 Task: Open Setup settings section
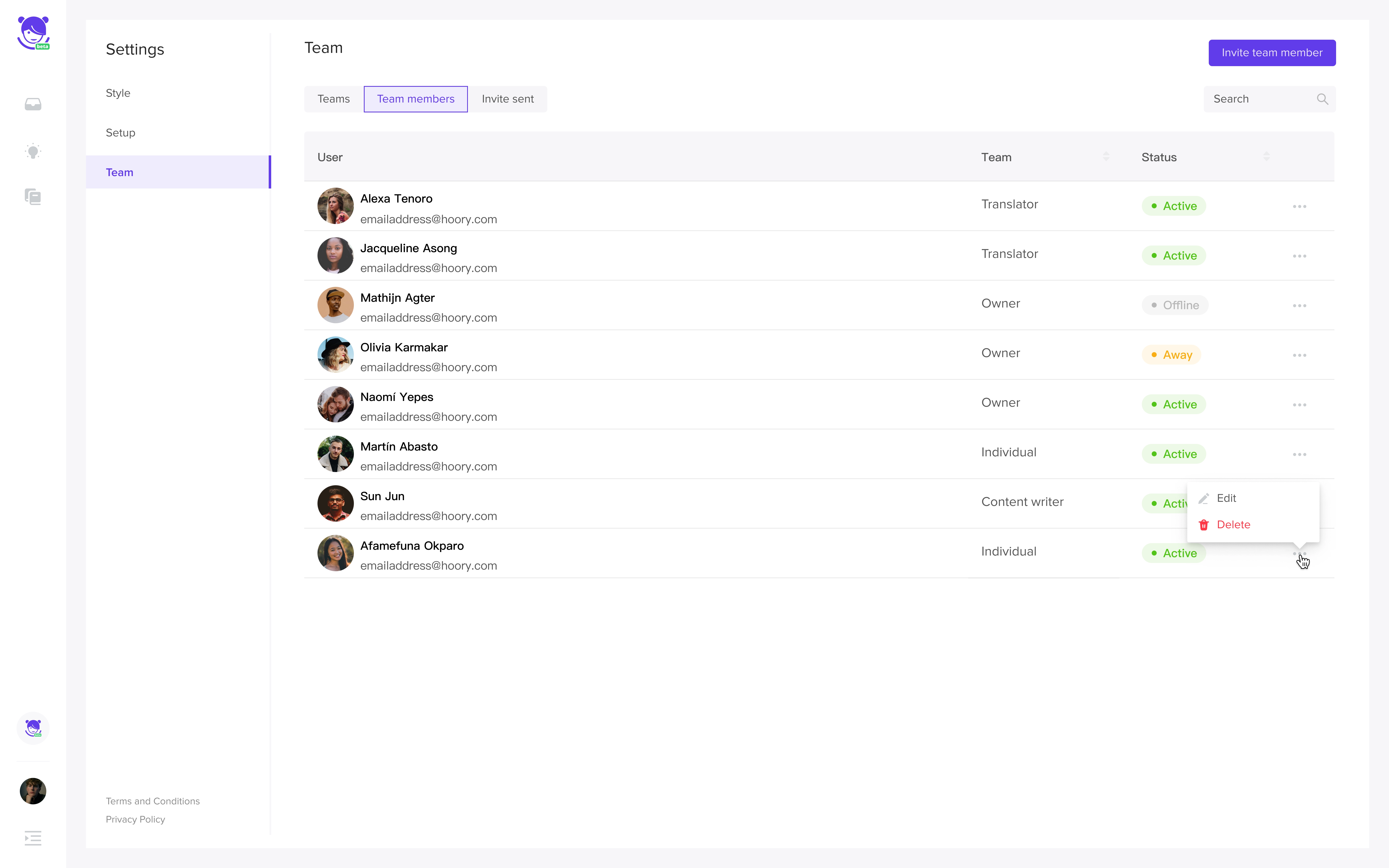pos(121,133)
